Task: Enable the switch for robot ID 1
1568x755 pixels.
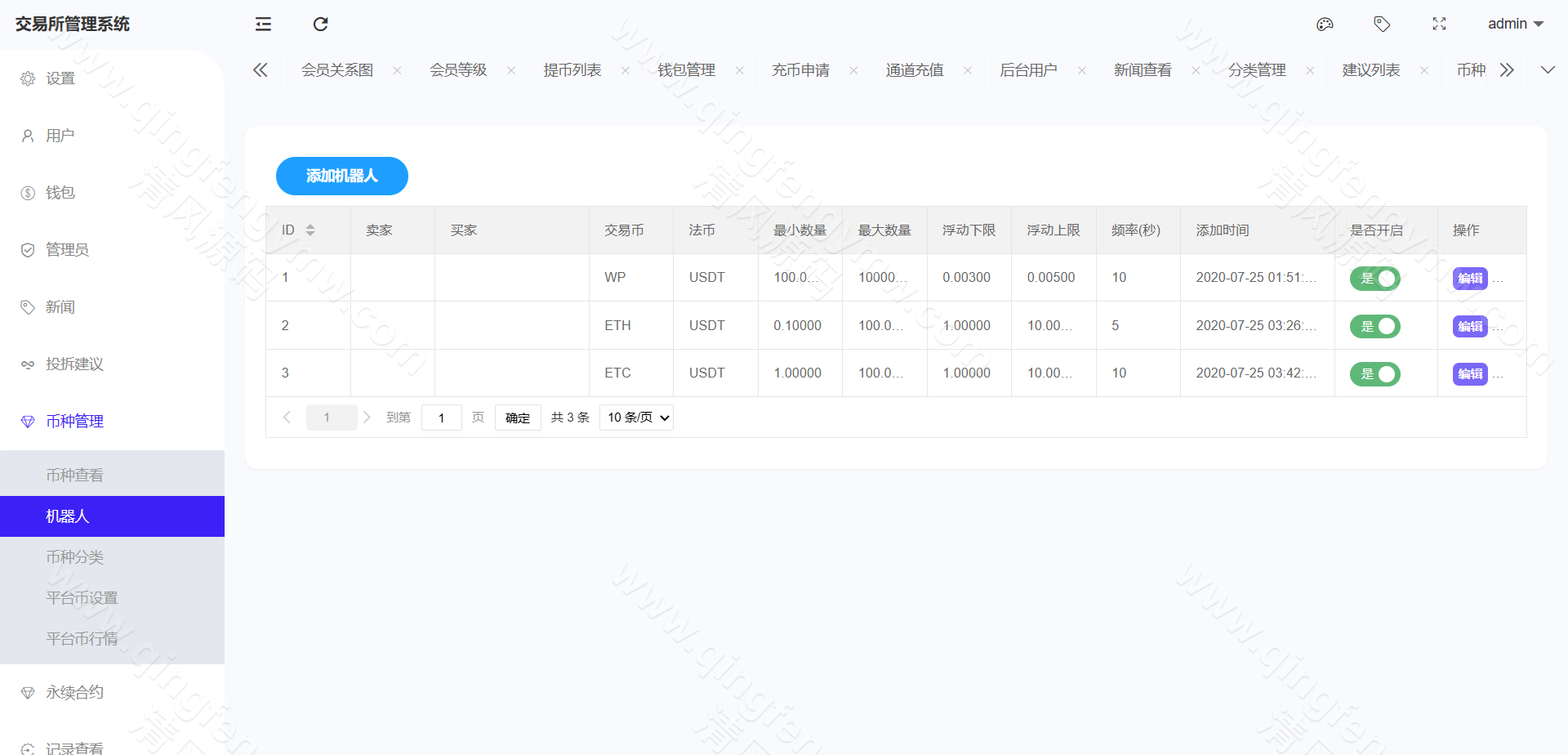Action: (1374, 278)
